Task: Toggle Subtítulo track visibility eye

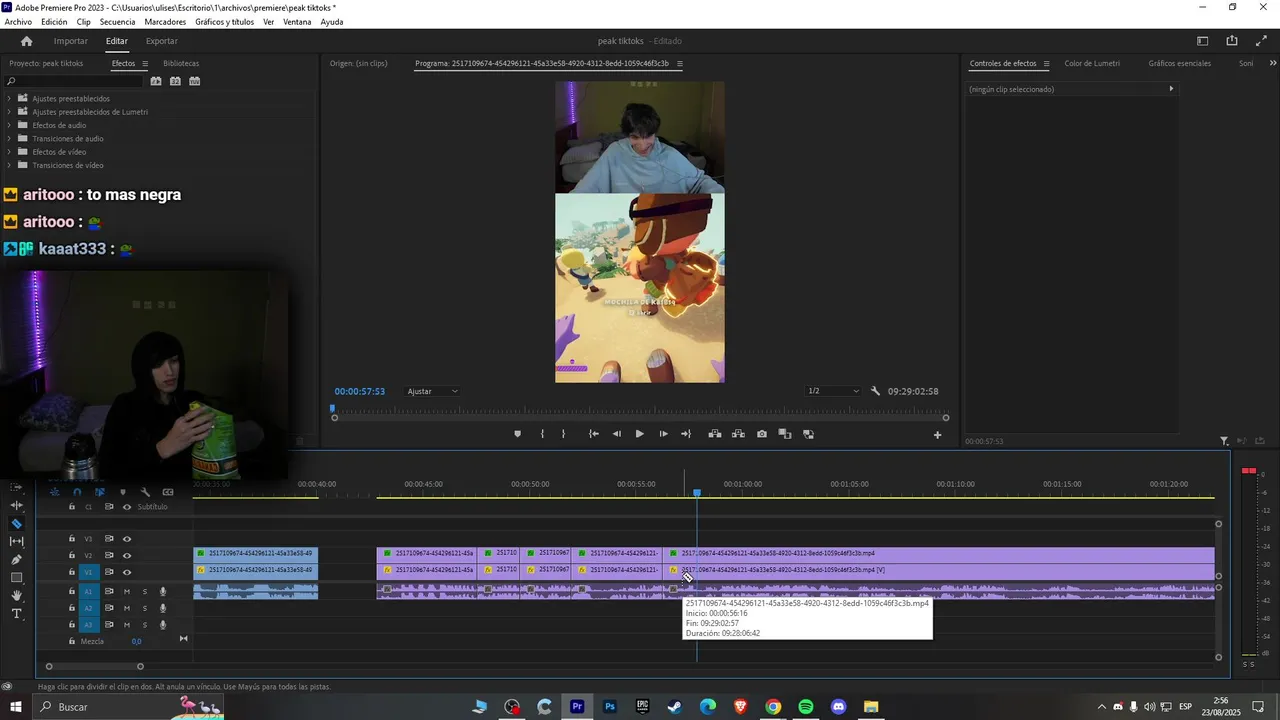Action: coord(127,507)
